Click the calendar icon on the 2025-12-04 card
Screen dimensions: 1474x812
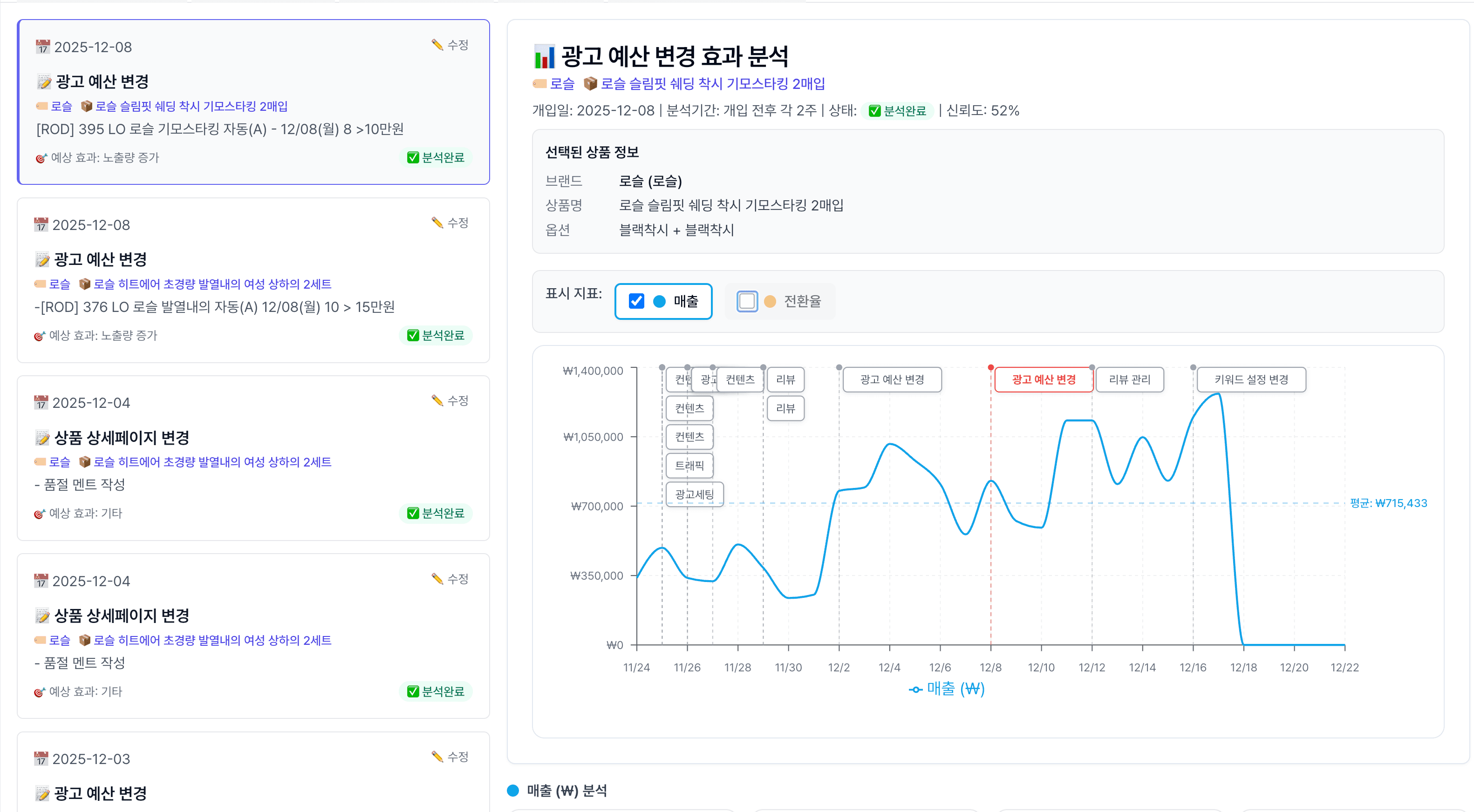point(41,403)
